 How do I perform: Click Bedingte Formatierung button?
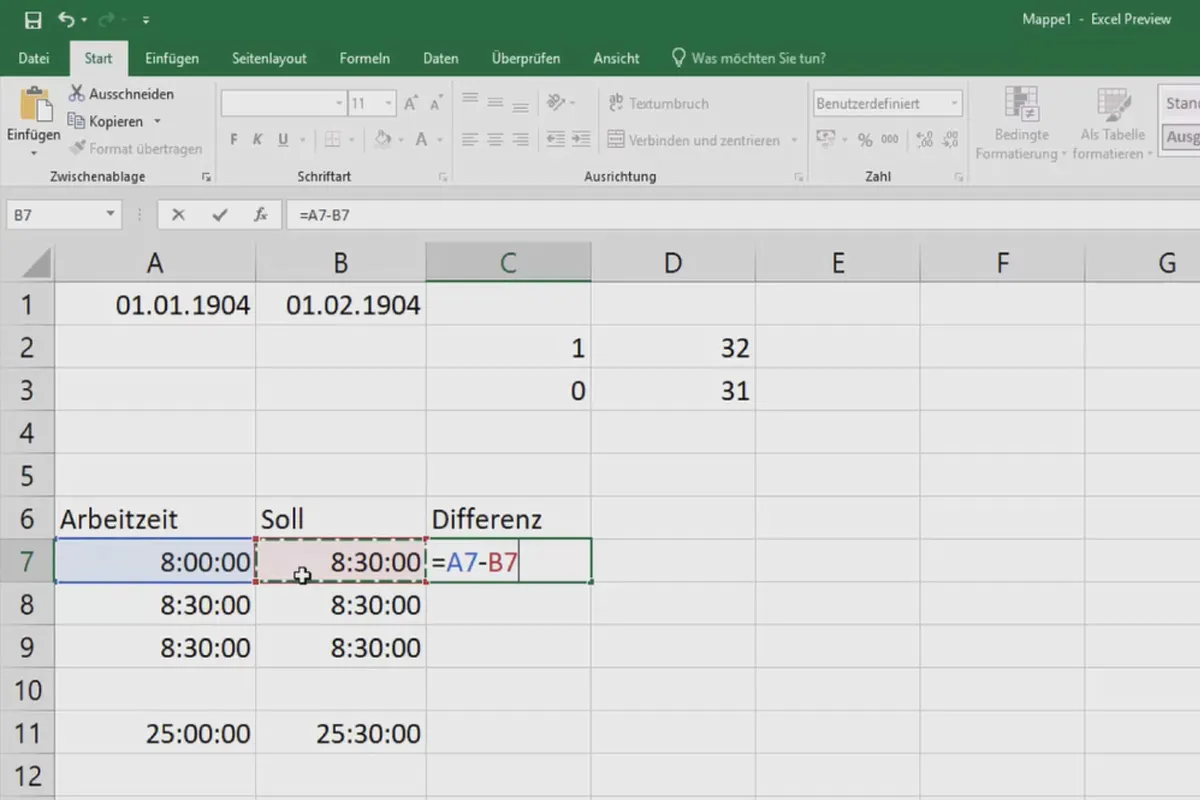click(x=1021, y=123)
